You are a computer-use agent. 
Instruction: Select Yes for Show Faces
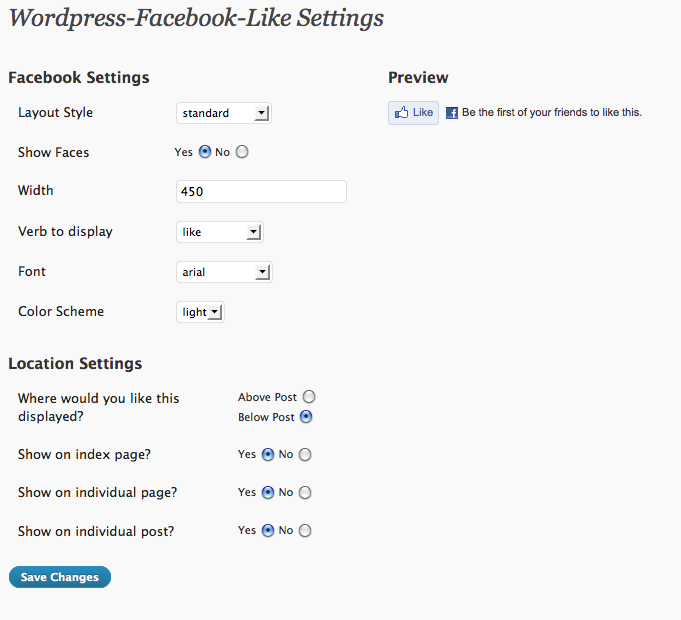click(x=205, y=152)
